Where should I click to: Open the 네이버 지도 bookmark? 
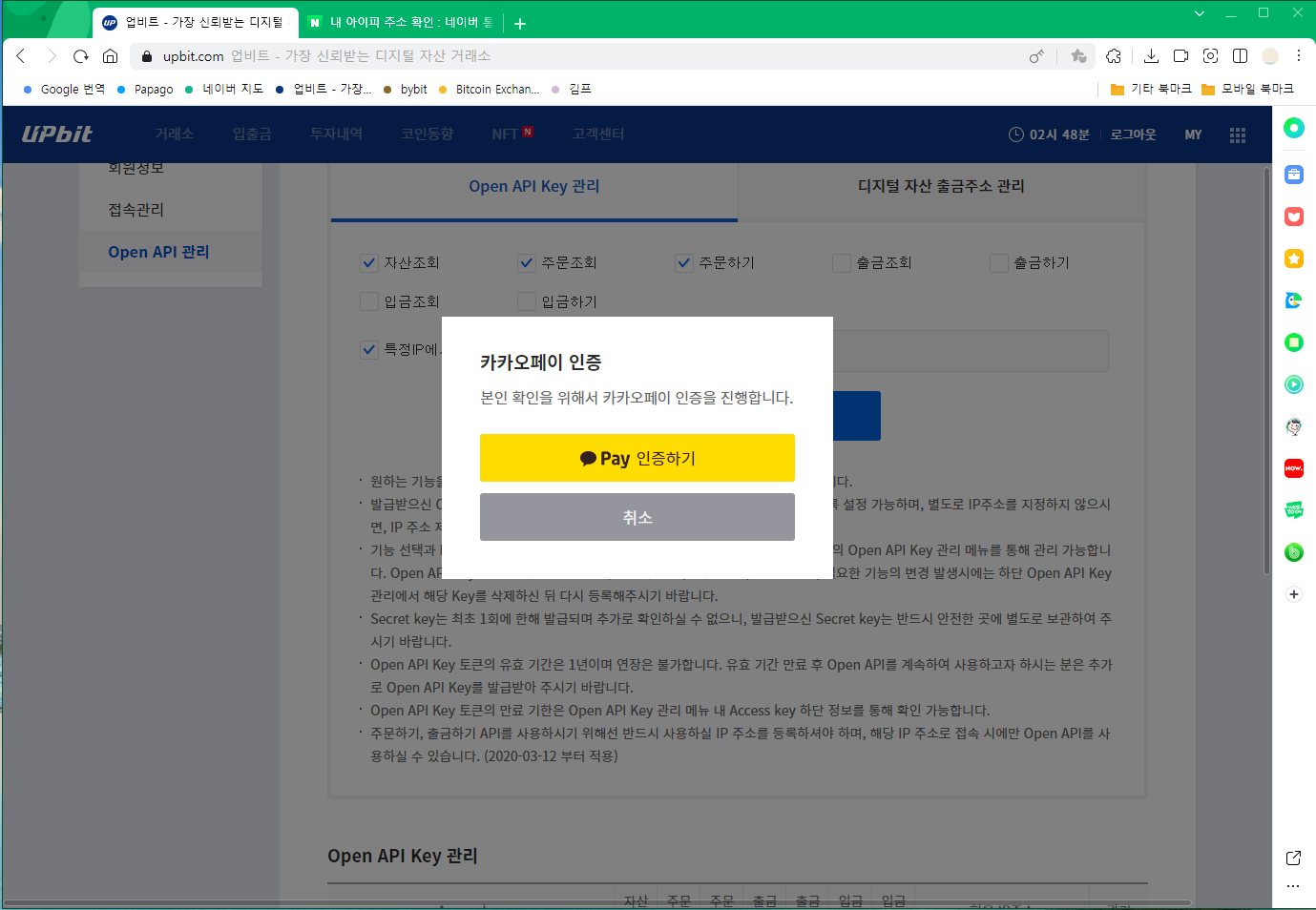click(x=224, y=89)
